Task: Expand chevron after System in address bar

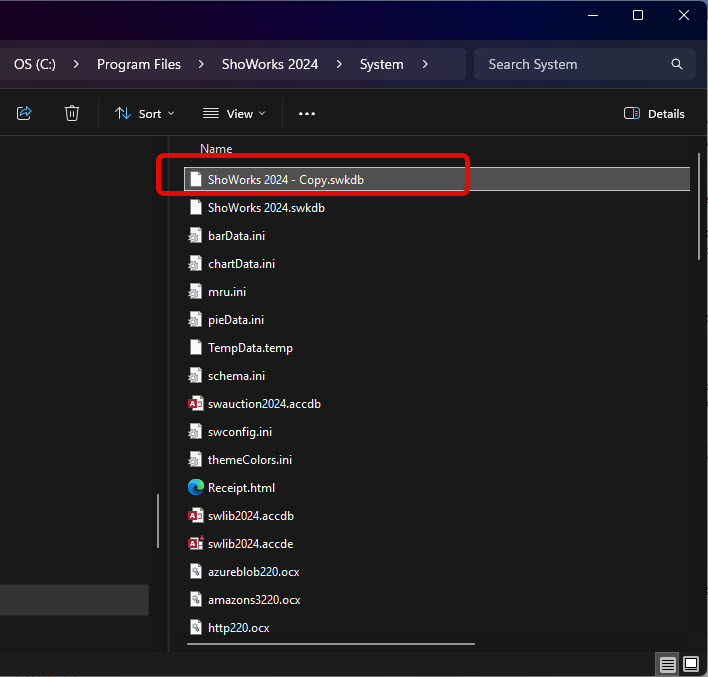Action: 425,64
